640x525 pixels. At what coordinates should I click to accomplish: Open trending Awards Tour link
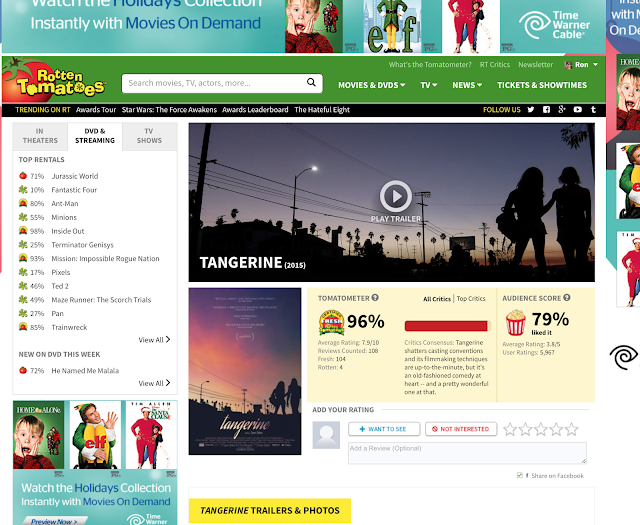click(x=96, y=109)
